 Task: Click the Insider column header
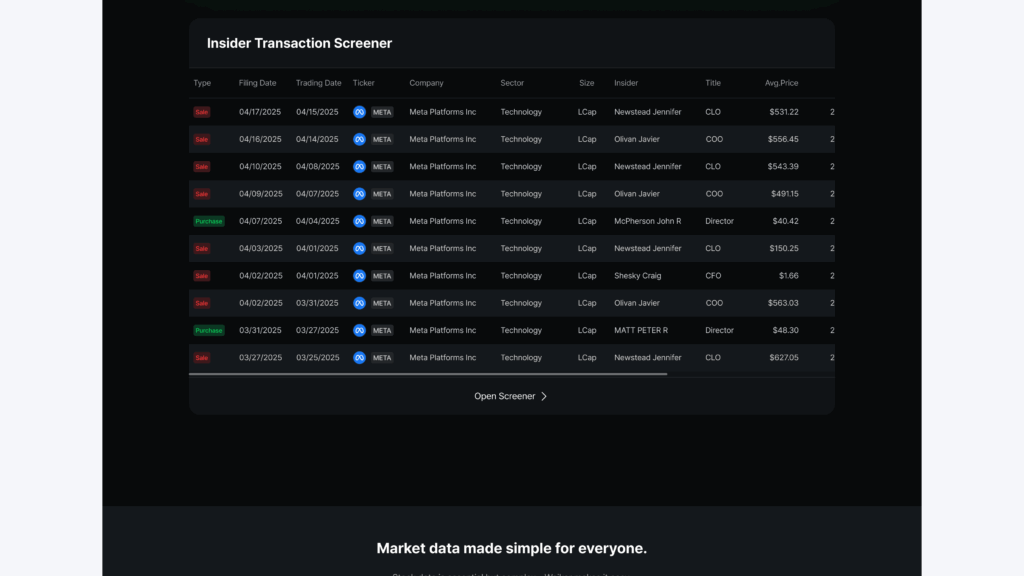coord(626,83)
